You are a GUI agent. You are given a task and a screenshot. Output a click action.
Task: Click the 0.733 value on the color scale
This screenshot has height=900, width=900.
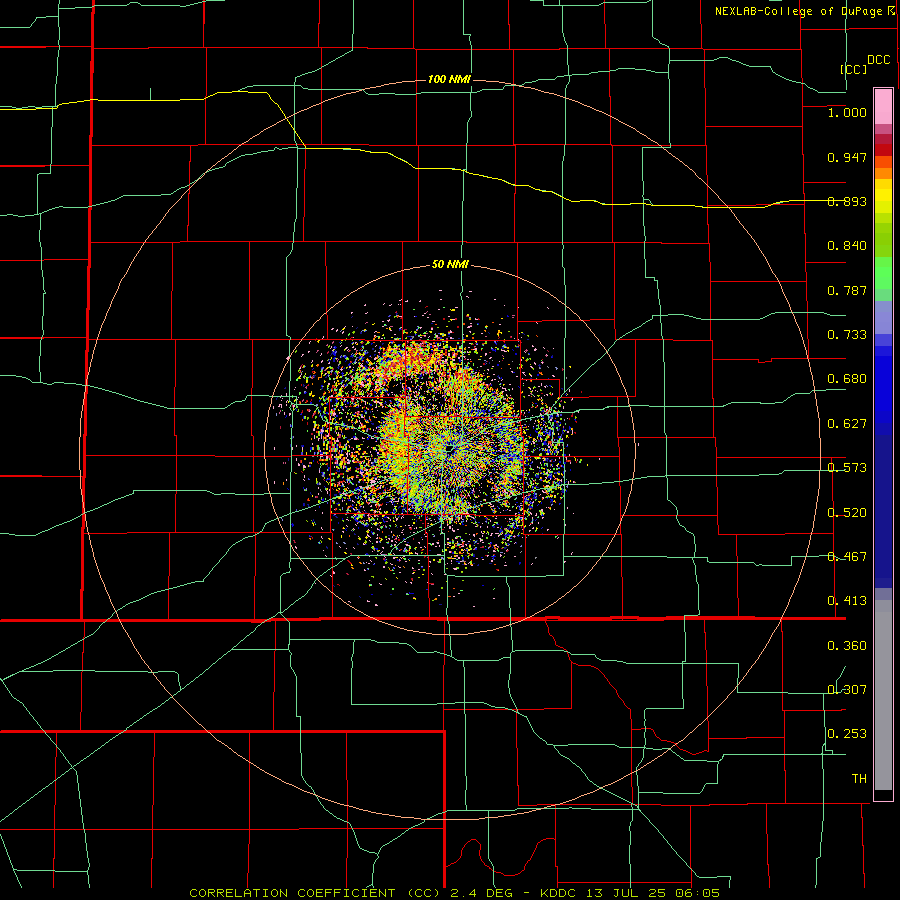coord(847,335)
